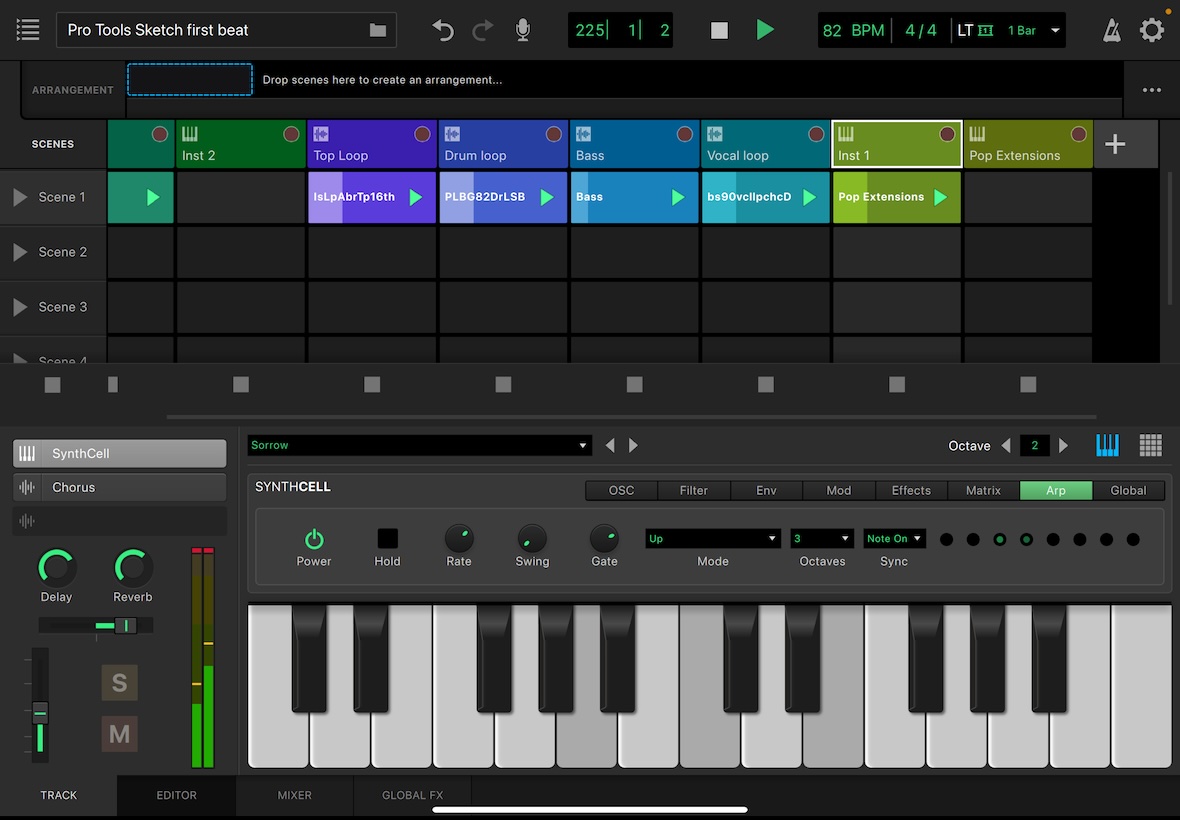Arm record on Top Loop track

[x=422, y=134]
